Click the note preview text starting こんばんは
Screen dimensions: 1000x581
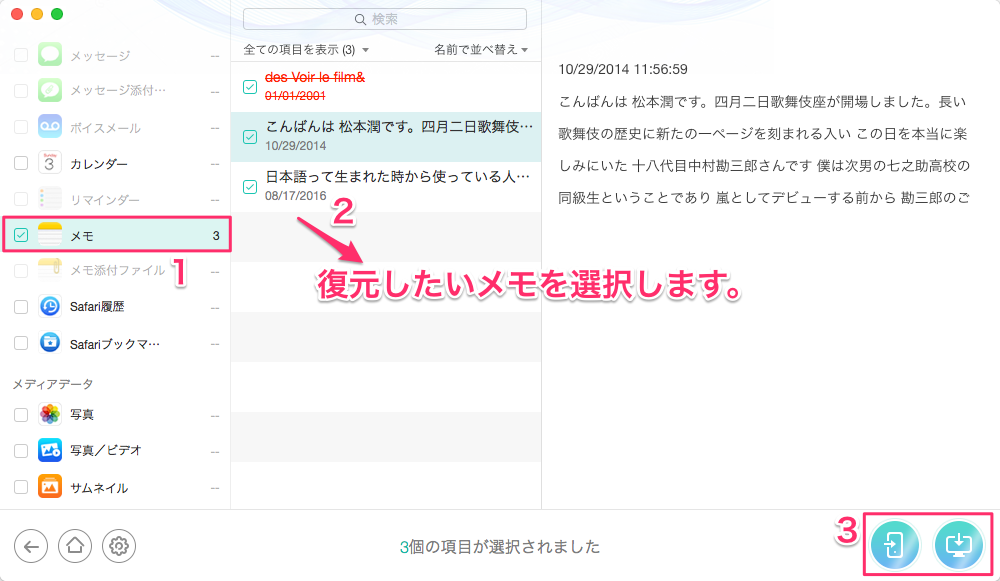tap(764, 150)
